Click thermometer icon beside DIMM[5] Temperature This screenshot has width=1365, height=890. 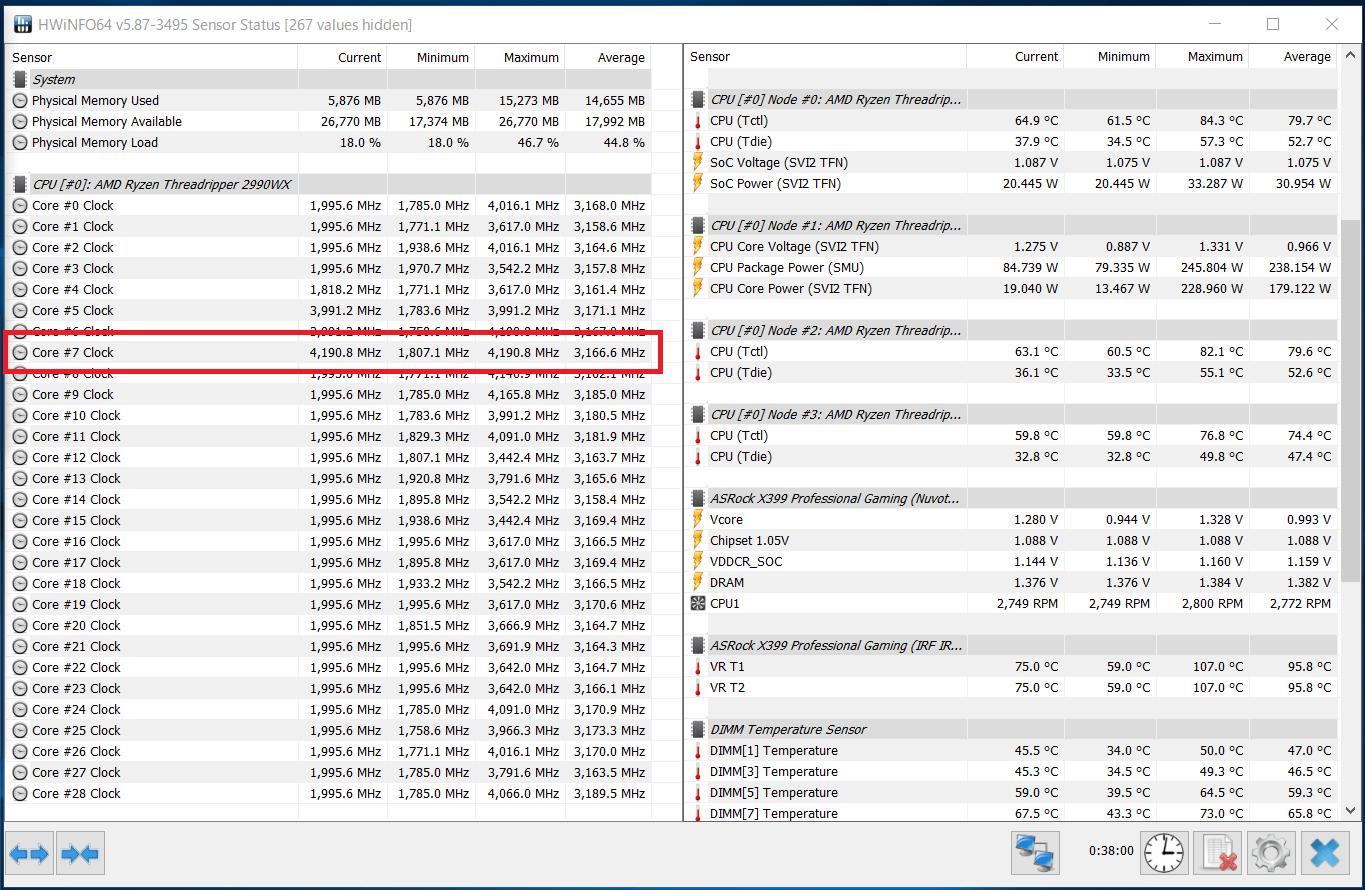pos(698,792)
